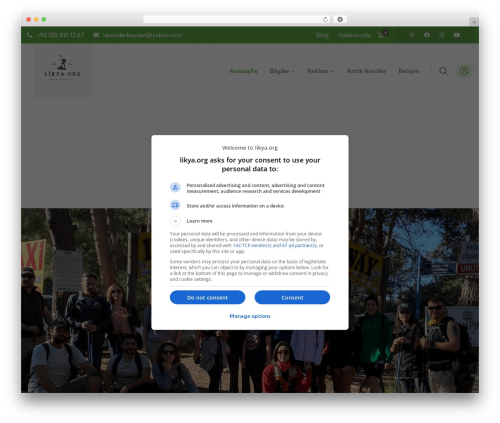Open the user account icon
The height and width of the screenshot is (423, 500).
tap(464, 71)
